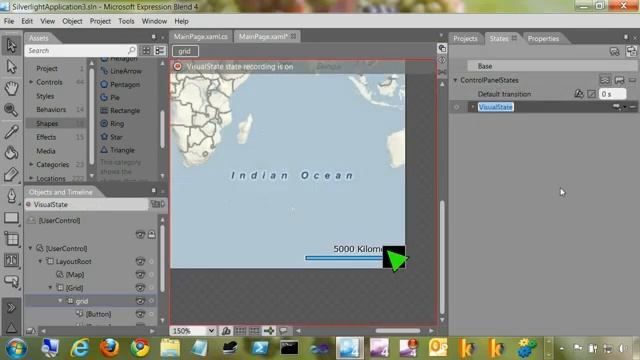This screenshot has height=360, width=640.
Task: Toggle visibility of grid element
Action: click(x=140, y=301)
